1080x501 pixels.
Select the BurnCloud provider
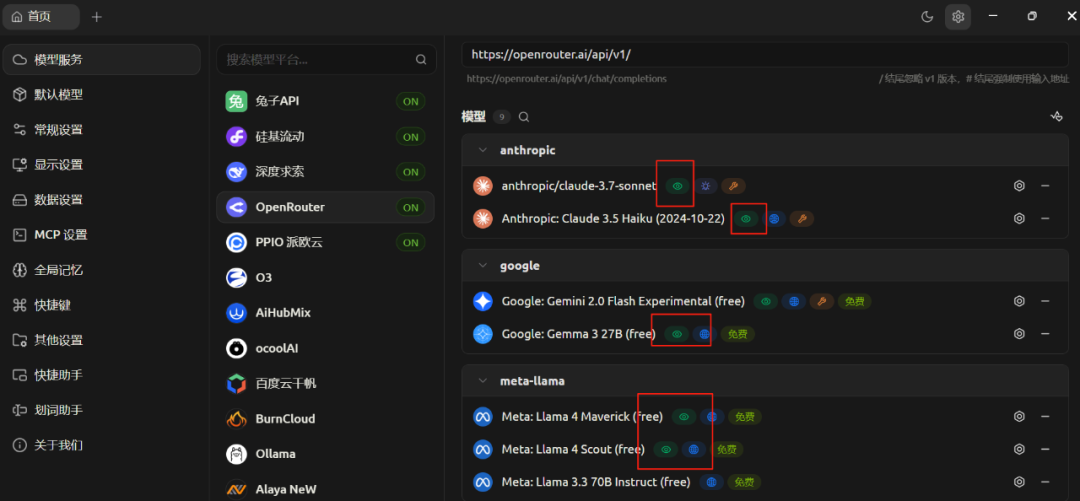[325, 418]
